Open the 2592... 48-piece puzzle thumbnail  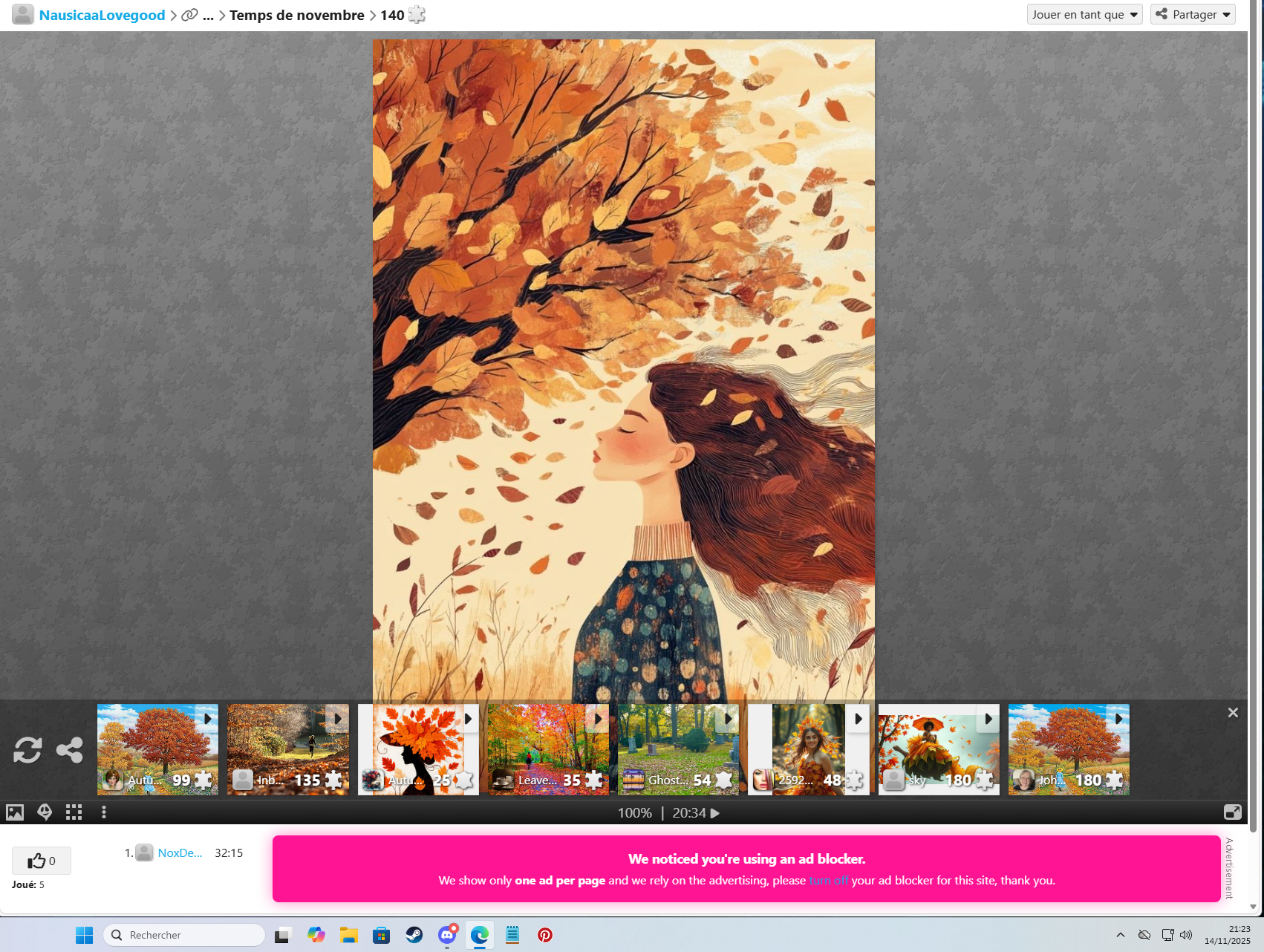click(x=809, y=749)
